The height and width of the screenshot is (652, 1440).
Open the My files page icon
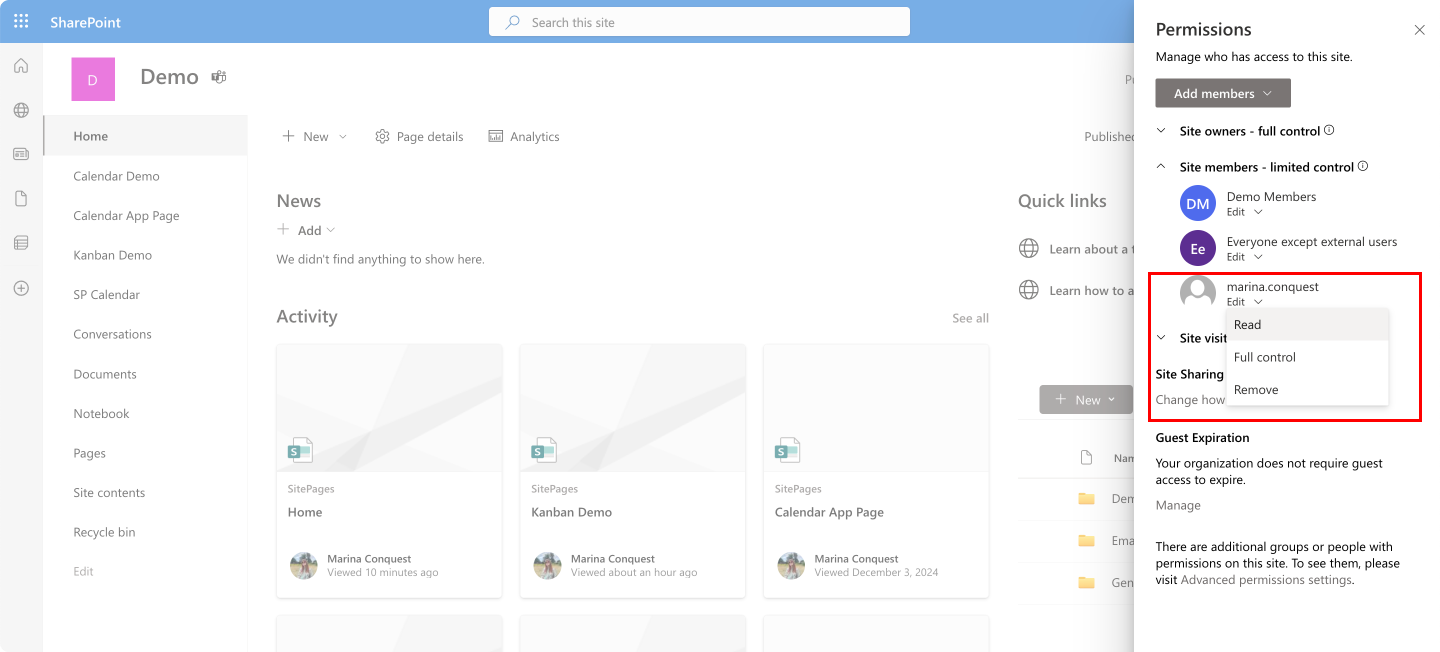pos(21,199)
